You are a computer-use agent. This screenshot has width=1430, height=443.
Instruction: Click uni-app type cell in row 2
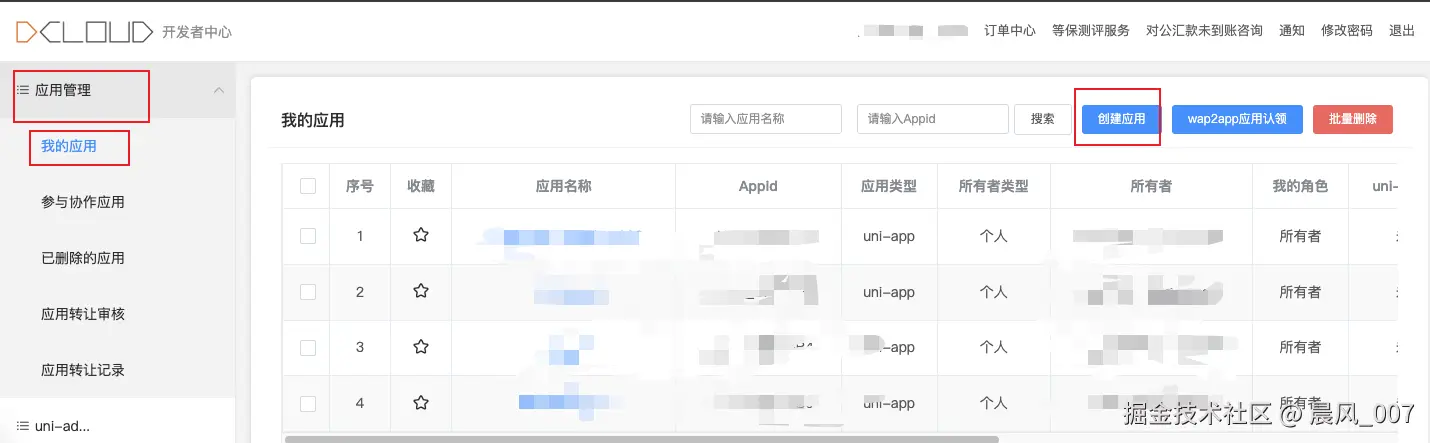tap(889, 292)
